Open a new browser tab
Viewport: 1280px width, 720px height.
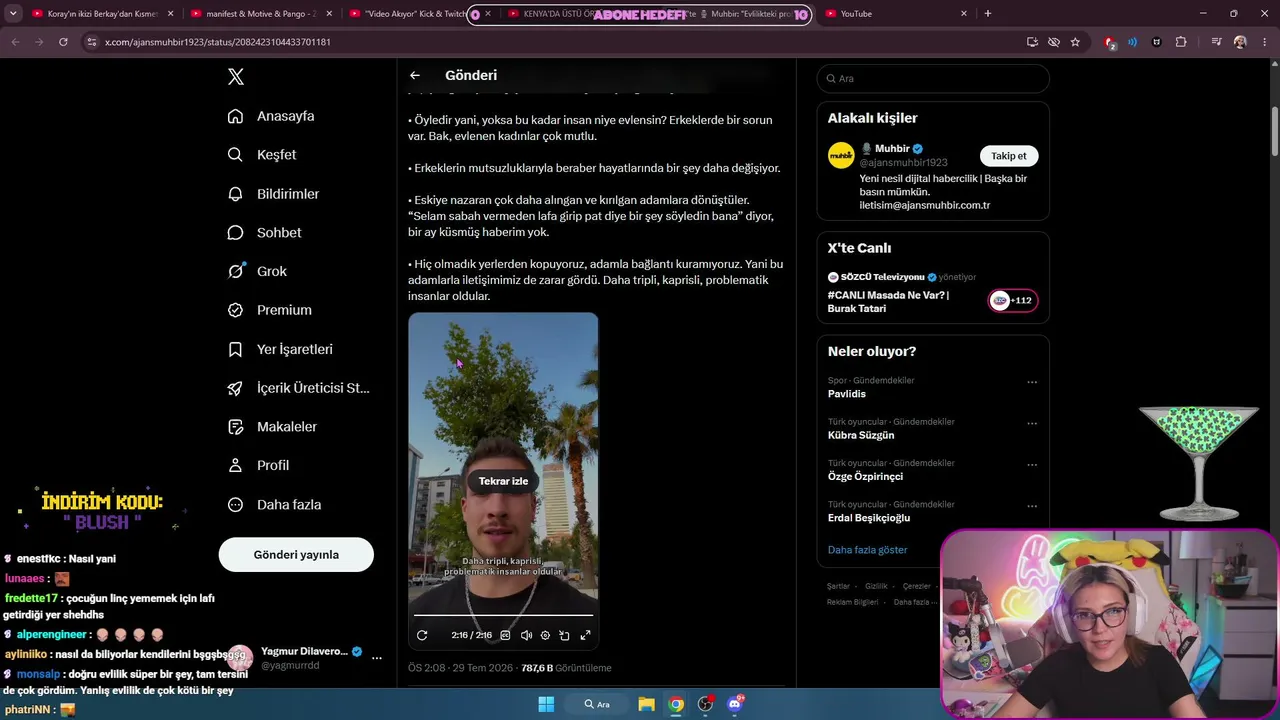pyautogui.click(x=988, y=14)
